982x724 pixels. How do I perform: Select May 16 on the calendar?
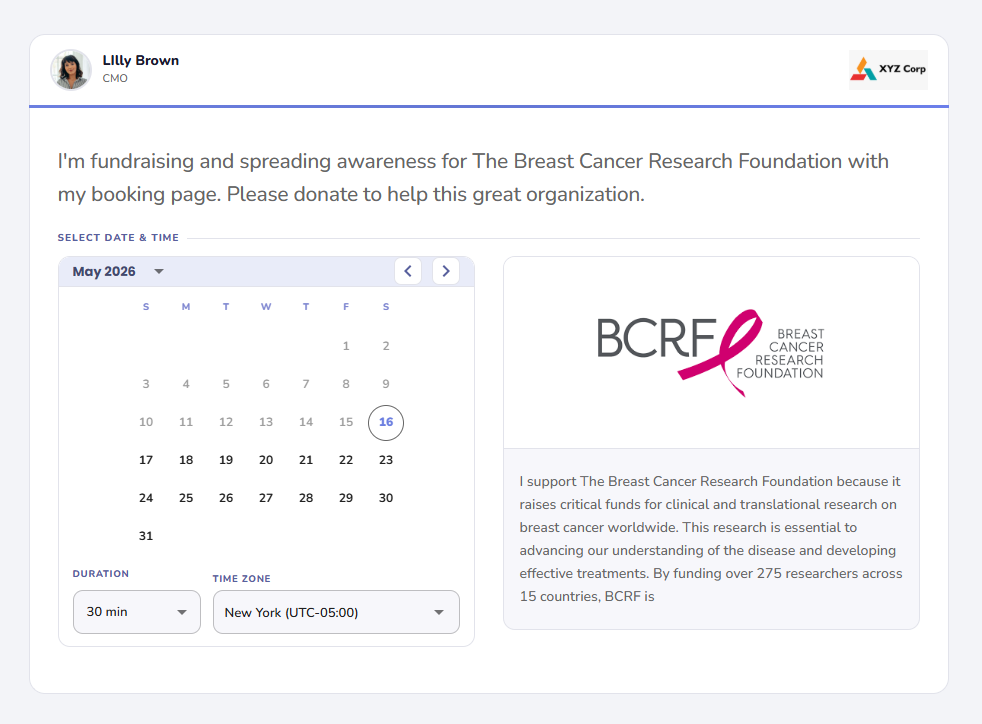[386, 422]
